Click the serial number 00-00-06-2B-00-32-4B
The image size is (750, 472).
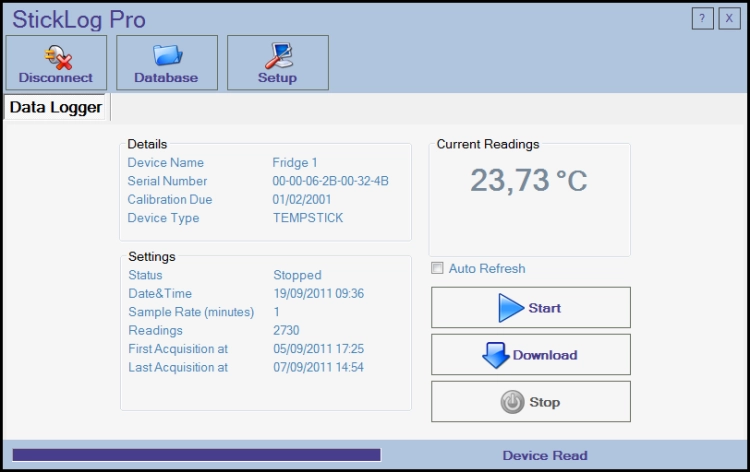[x=330, y=181]
